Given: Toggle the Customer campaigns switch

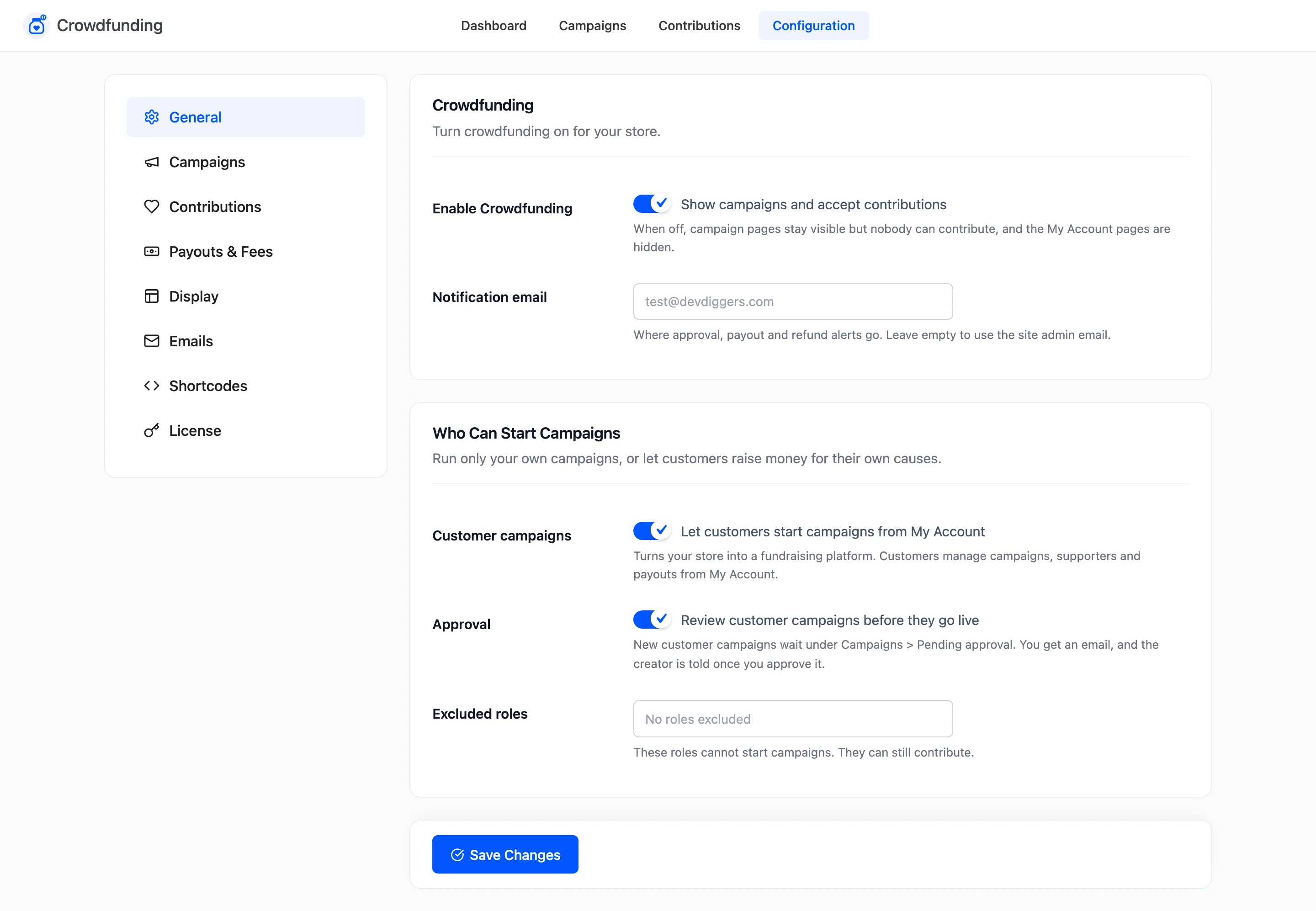Looking at the screenshot, I should pyautogui.click(x=652, y=531).
